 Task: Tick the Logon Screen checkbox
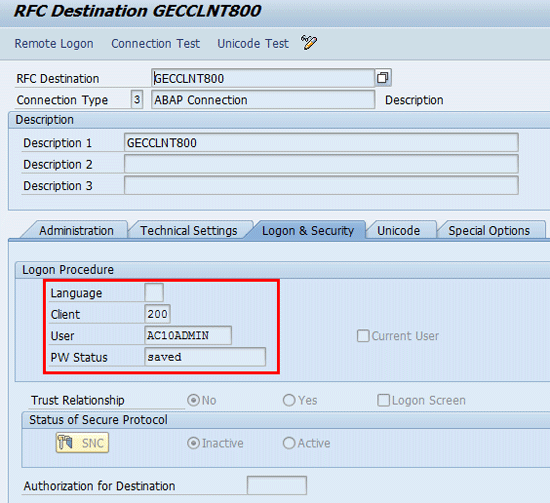(x=383, y=400)
